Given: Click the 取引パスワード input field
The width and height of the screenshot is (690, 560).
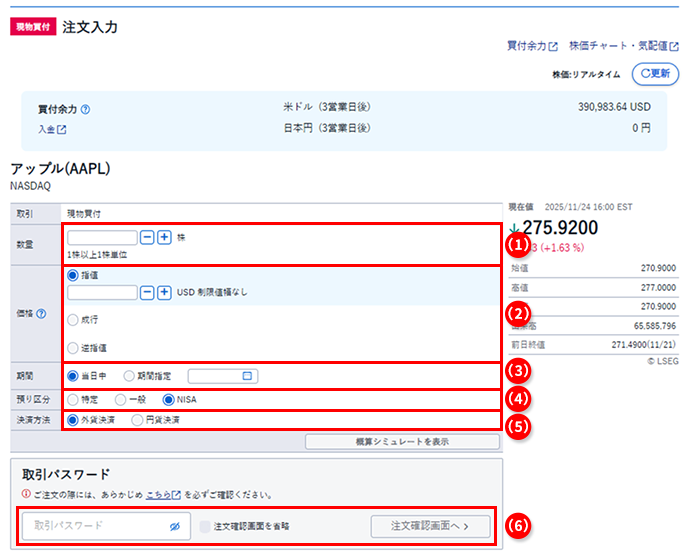Looking at the screenshot, I should [x=95, y=525].
